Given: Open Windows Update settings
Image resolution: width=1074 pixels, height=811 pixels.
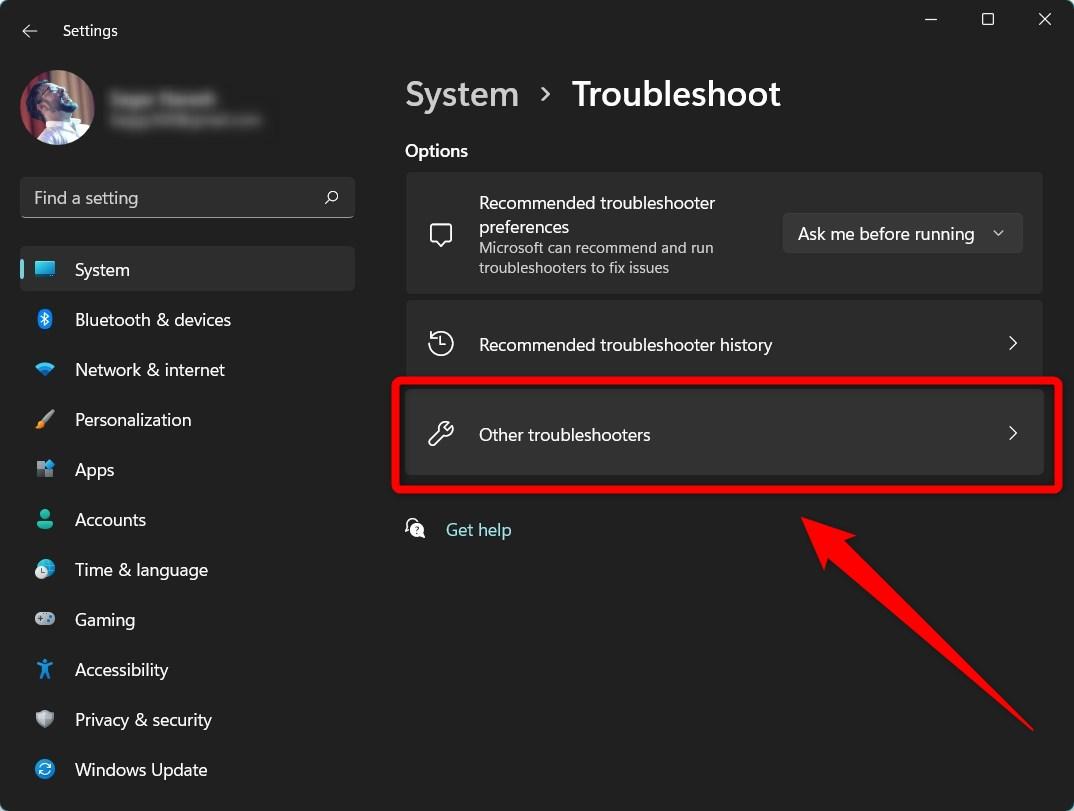Looking at the screenshot, I should point(141,769).
